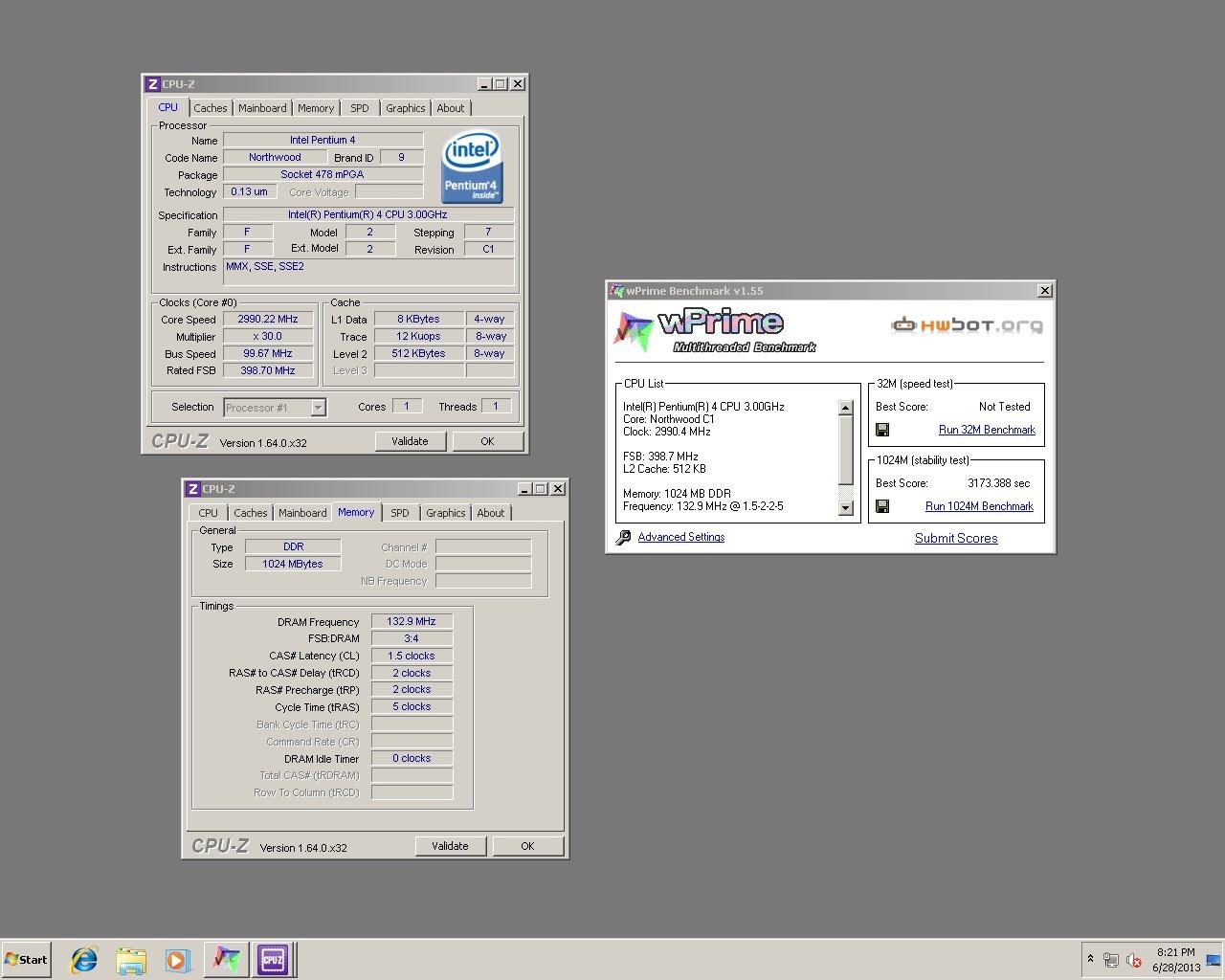This screenshot has width=1225, height=980.
Task: Click Validate in Memory CPU-Z window
Action: click(x=450, y=846)
